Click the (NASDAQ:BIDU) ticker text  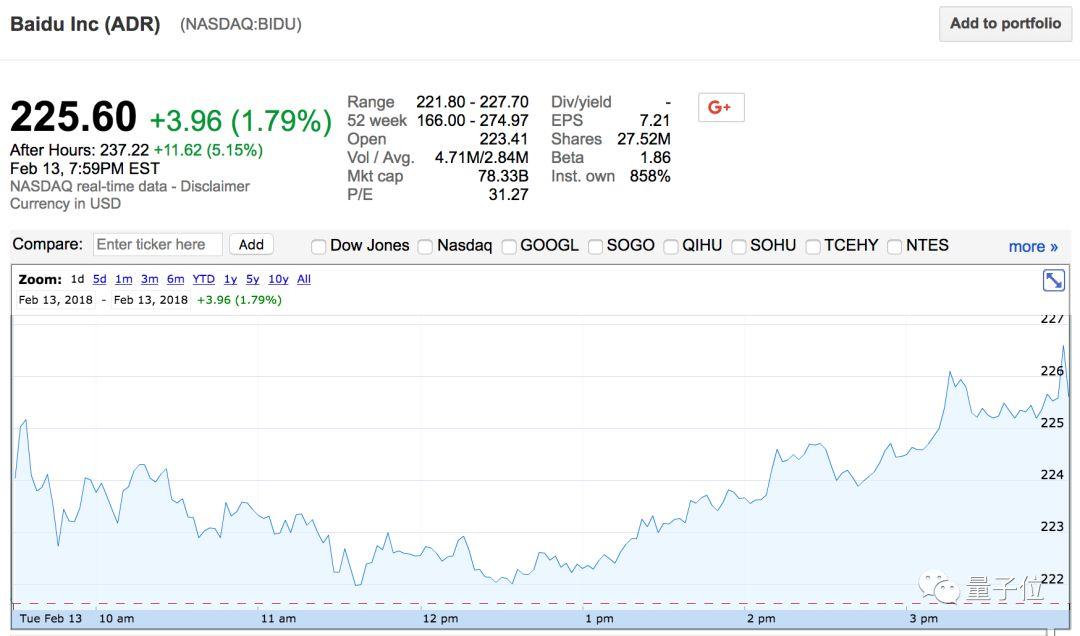click(x=240, y=25)
